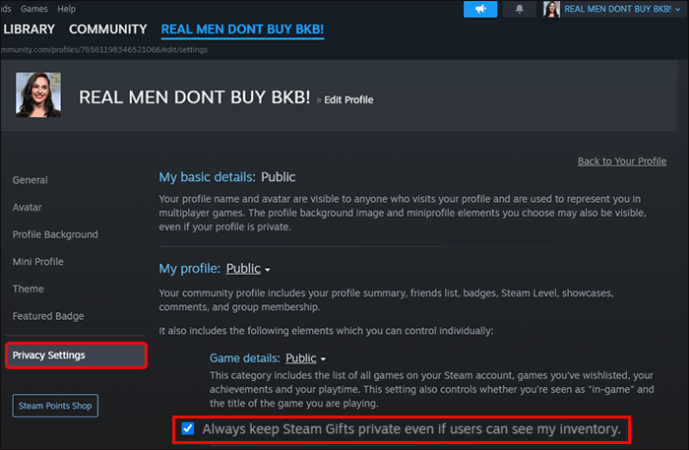This screenshot has height=450, width=689.
Task: Open the Avatar settings section
Action: click(27, 207)
